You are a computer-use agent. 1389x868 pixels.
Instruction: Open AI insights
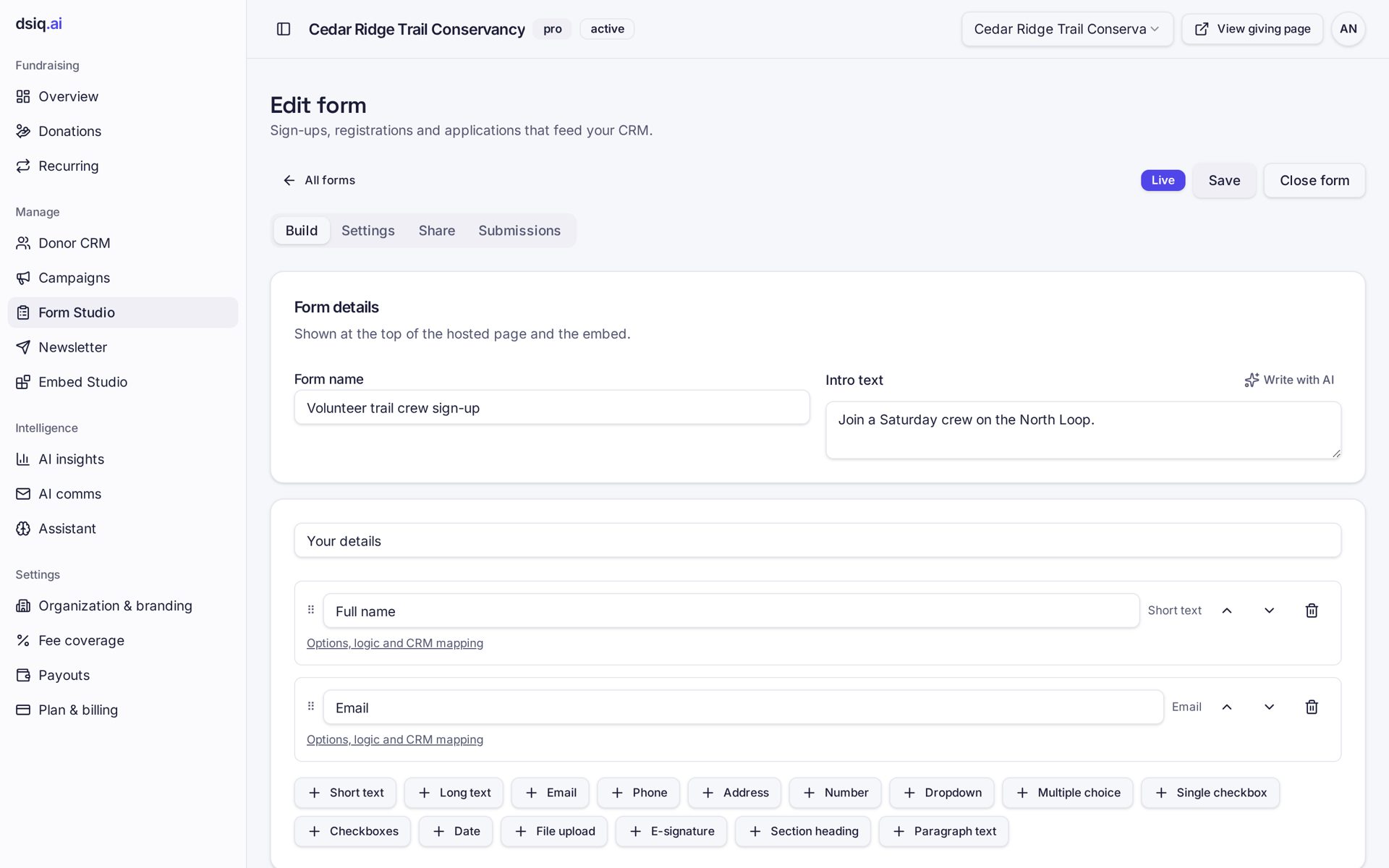click(123, 459)
